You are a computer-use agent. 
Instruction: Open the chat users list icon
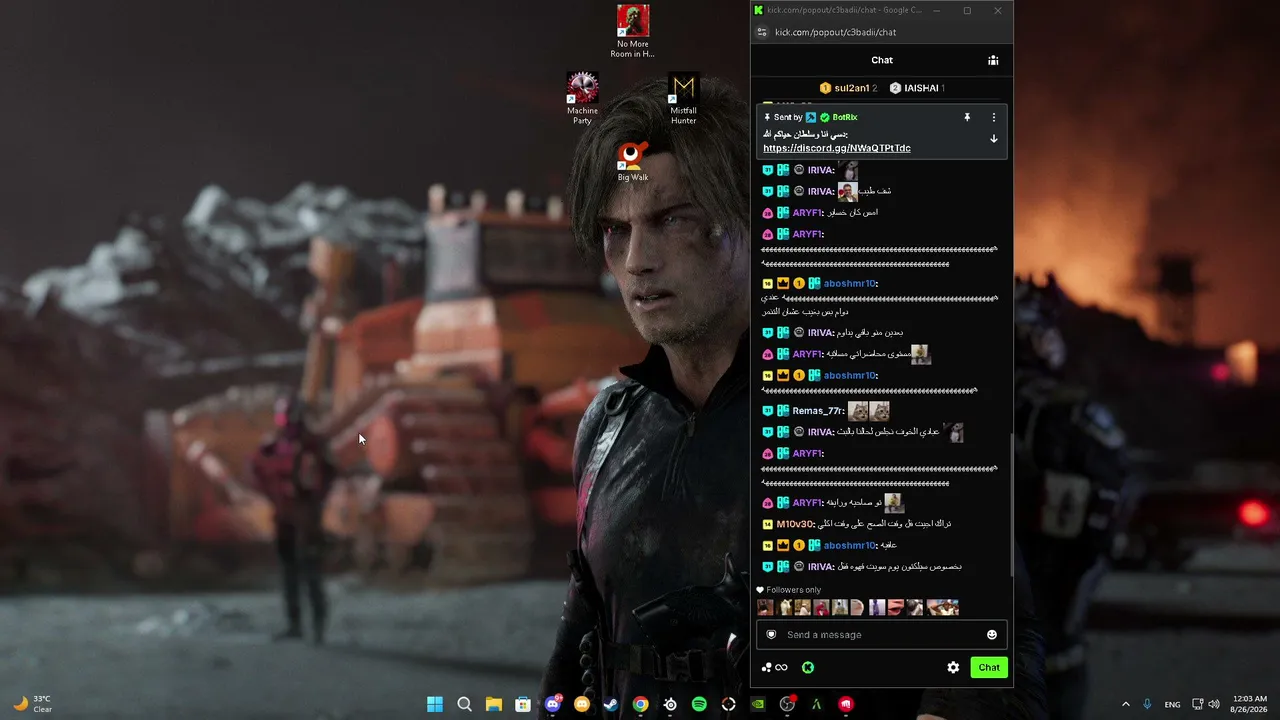pos(993,60)
